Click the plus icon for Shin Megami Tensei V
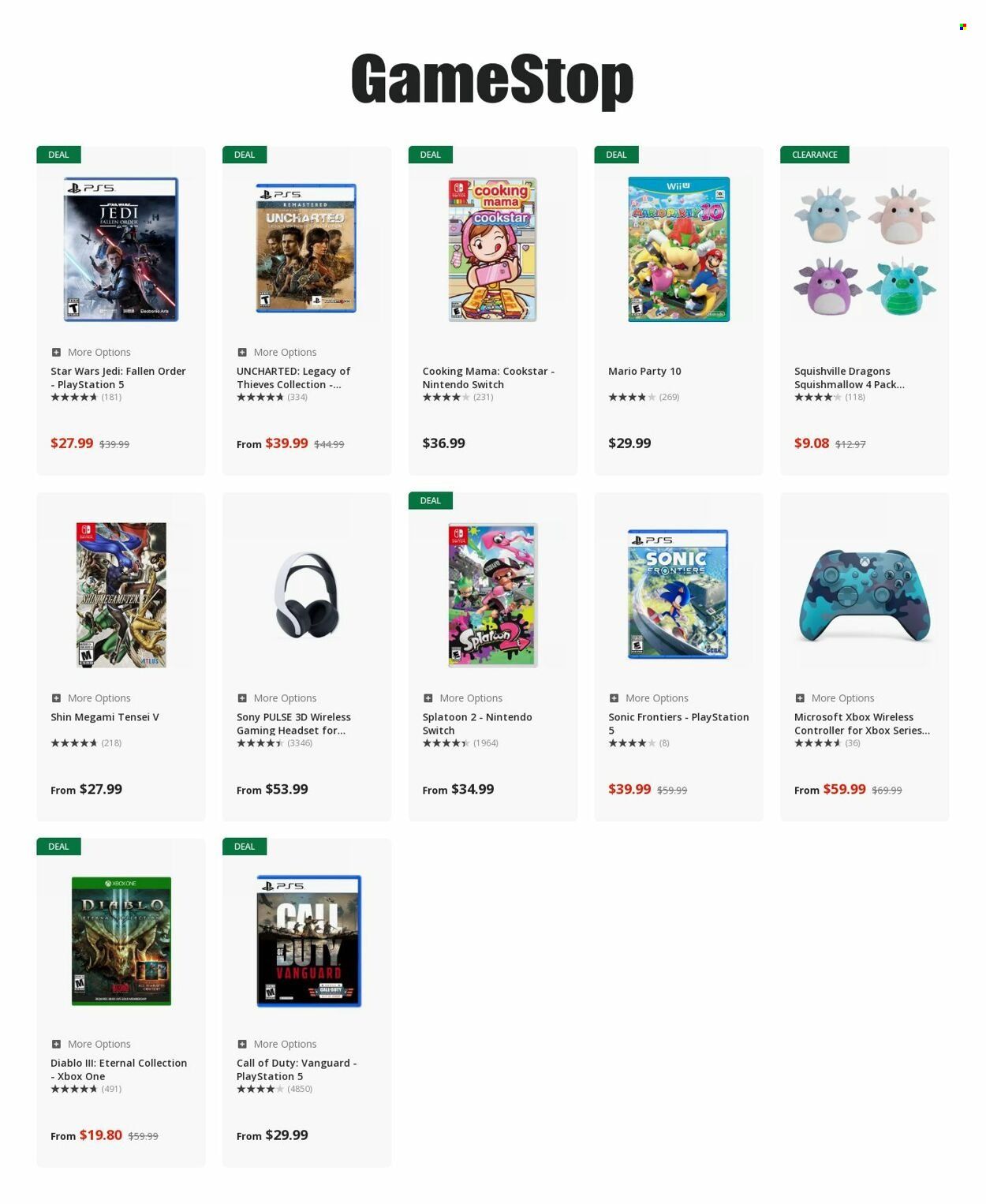This screenshot has height=1204, width=986. [x=56, y=698]
